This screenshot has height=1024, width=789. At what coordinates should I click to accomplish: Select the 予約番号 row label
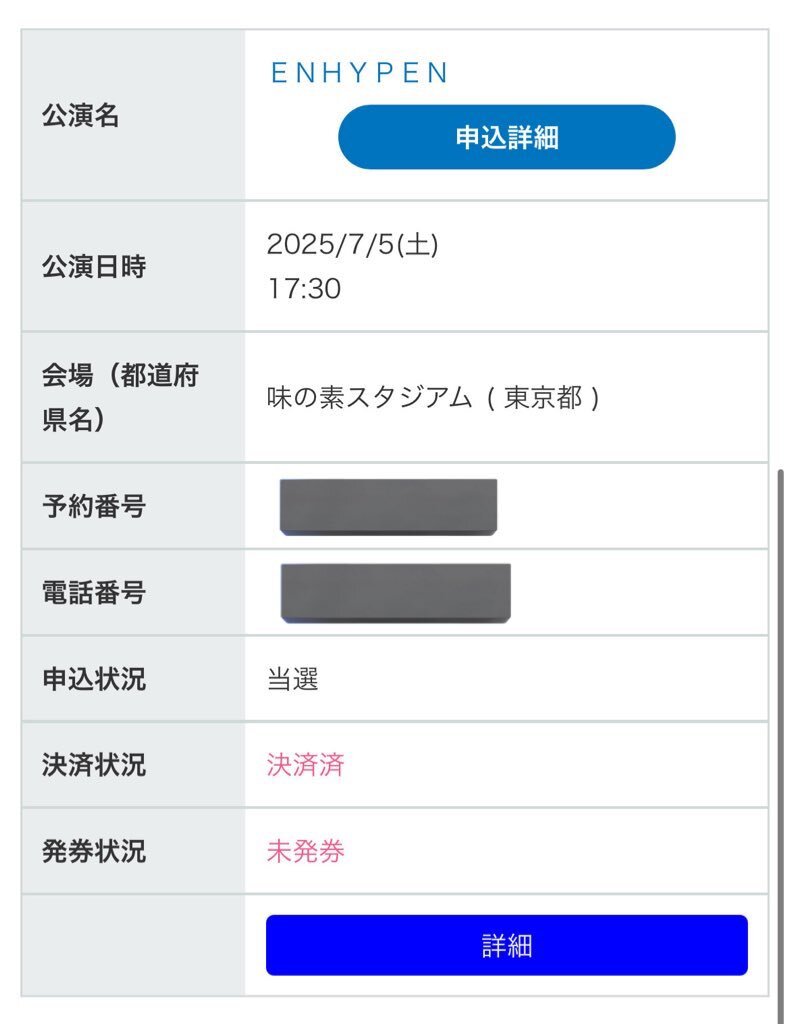point(93,506)
